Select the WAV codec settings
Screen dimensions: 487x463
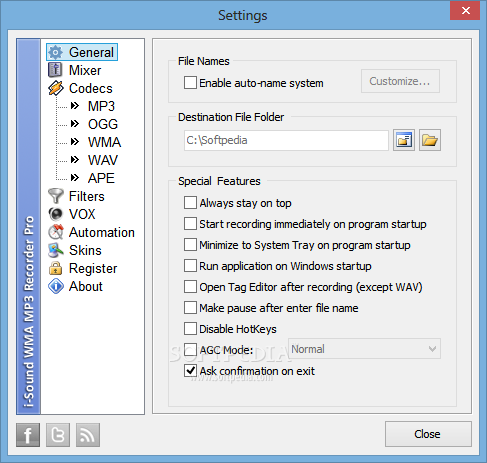tap(103, 160)
